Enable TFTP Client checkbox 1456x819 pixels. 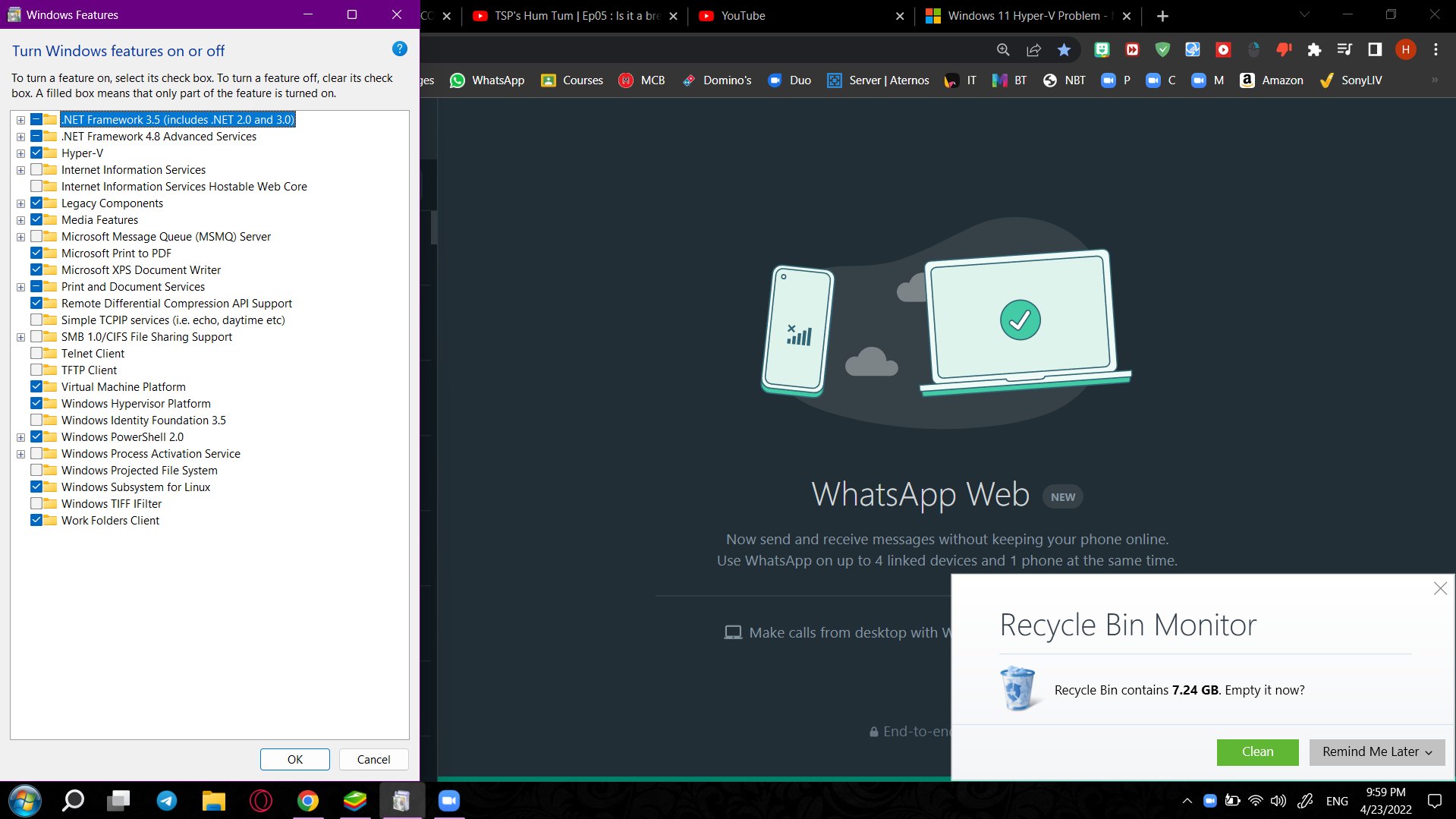(x=36, y=370)
